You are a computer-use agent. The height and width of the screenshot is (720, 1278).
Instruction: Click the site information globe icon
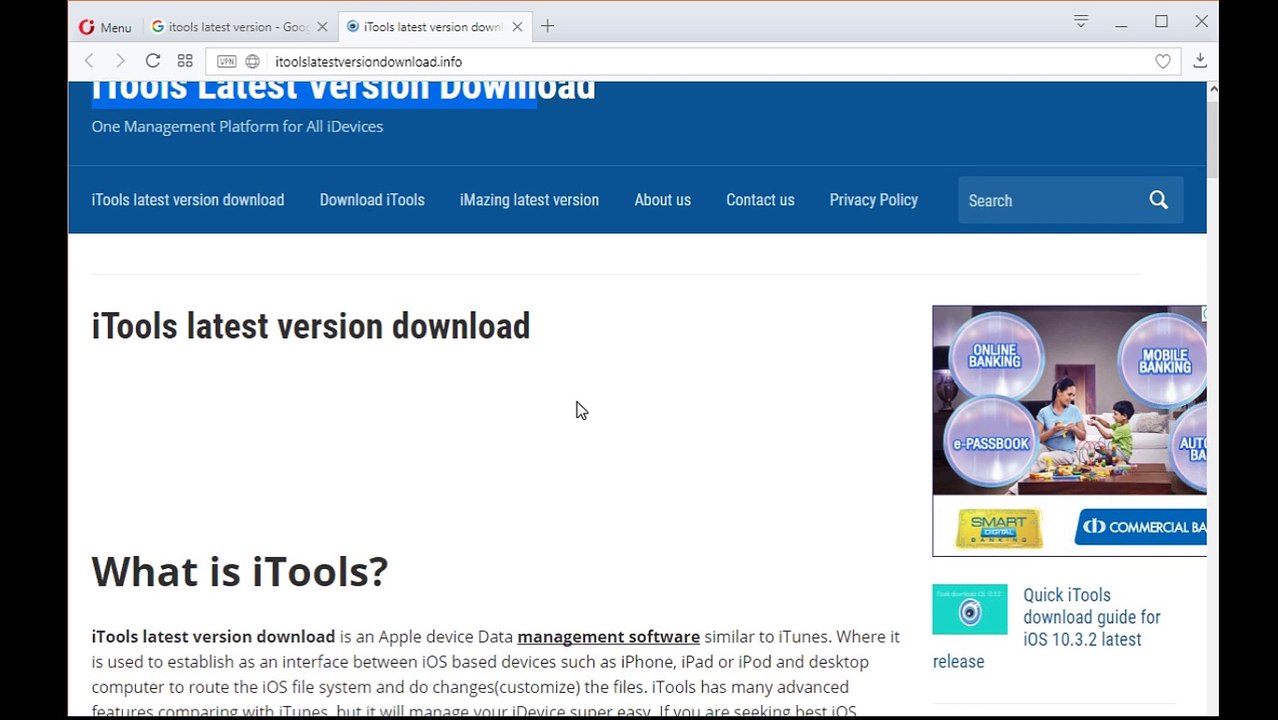(x=252, y=61)
